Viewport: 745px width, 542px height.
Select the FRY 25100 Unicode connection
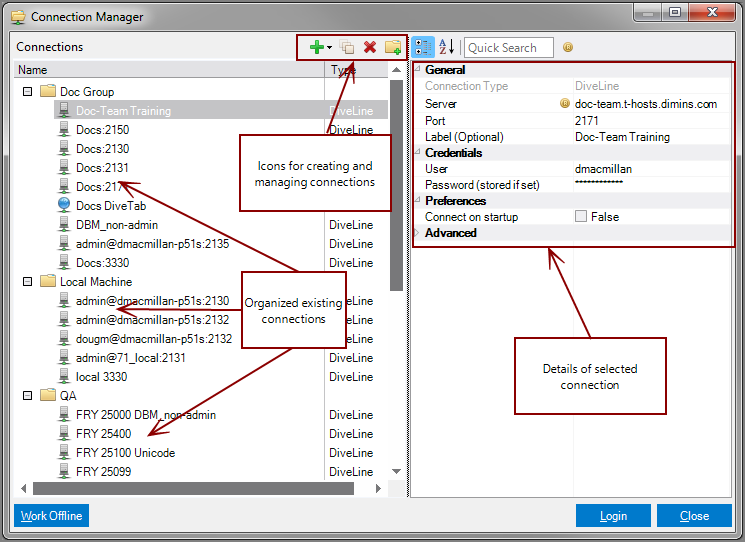pyautogui.click(x=125, y=453)
